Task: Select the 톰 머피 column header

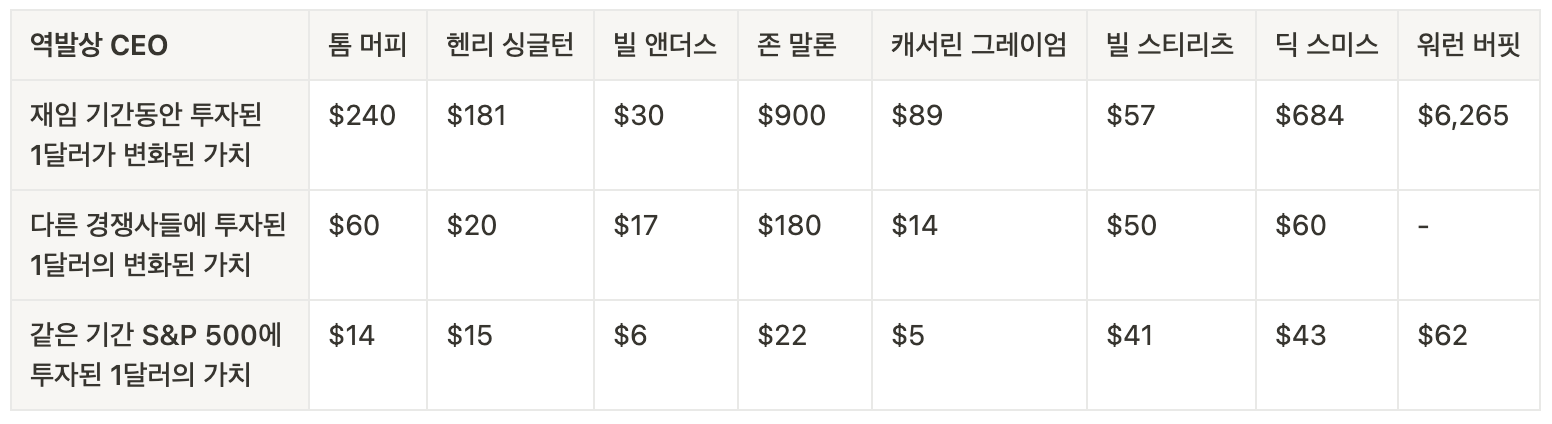Action: point(368,46)
